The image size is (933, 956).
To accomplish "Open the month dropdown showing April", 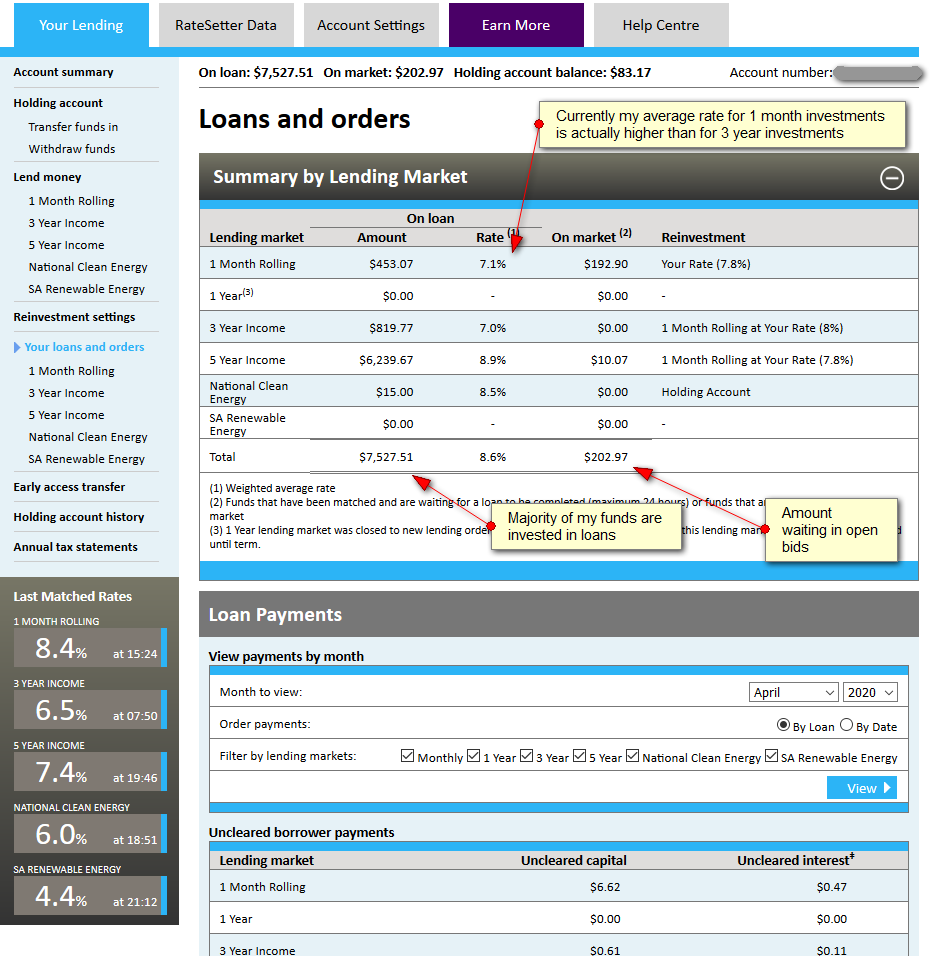I will tap(793, 692).
